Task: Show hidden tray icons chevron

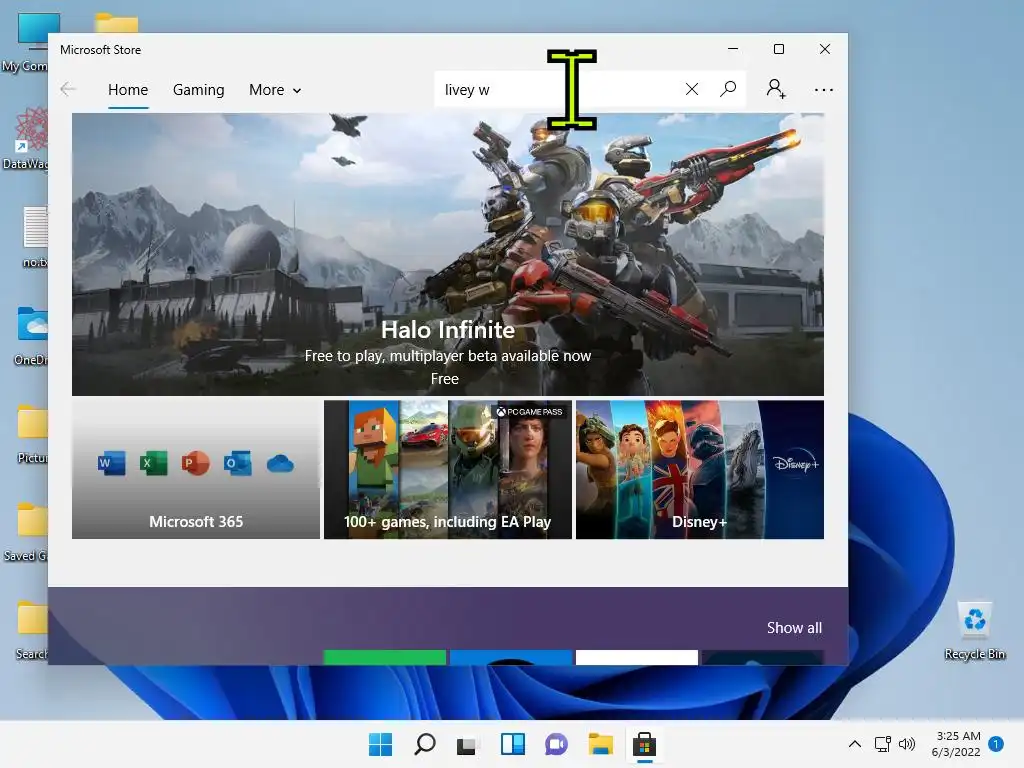Action: [854, 744]
